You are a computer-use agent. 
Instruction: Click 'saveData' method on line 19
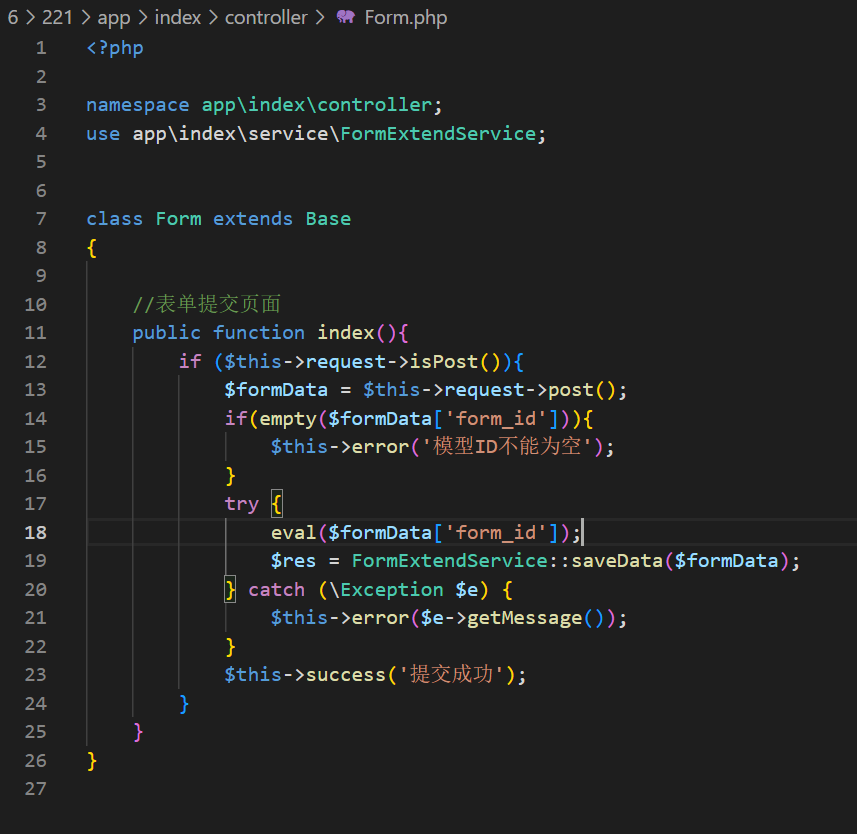(x=617, y=561)
